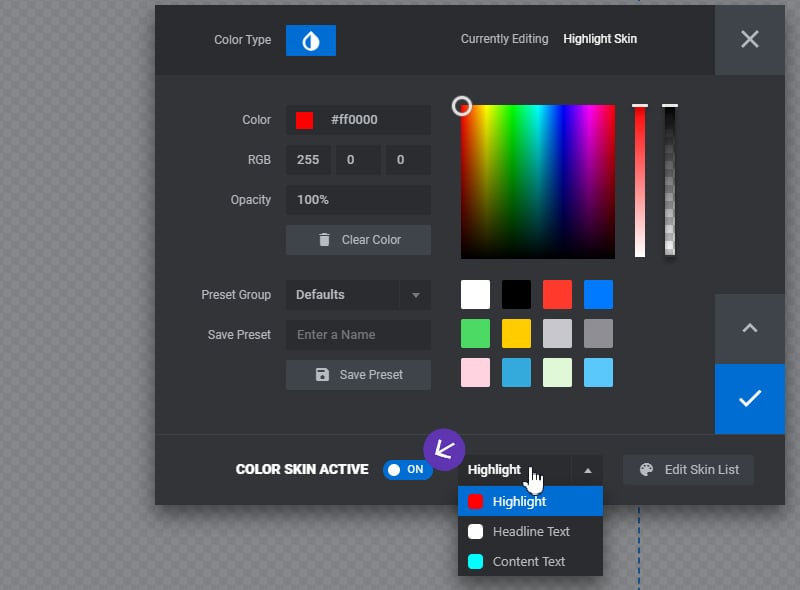The height and width of the screenshot is (590, 800).
Task: Open the Preset Group Defaults dropdown
Action: 358,294
